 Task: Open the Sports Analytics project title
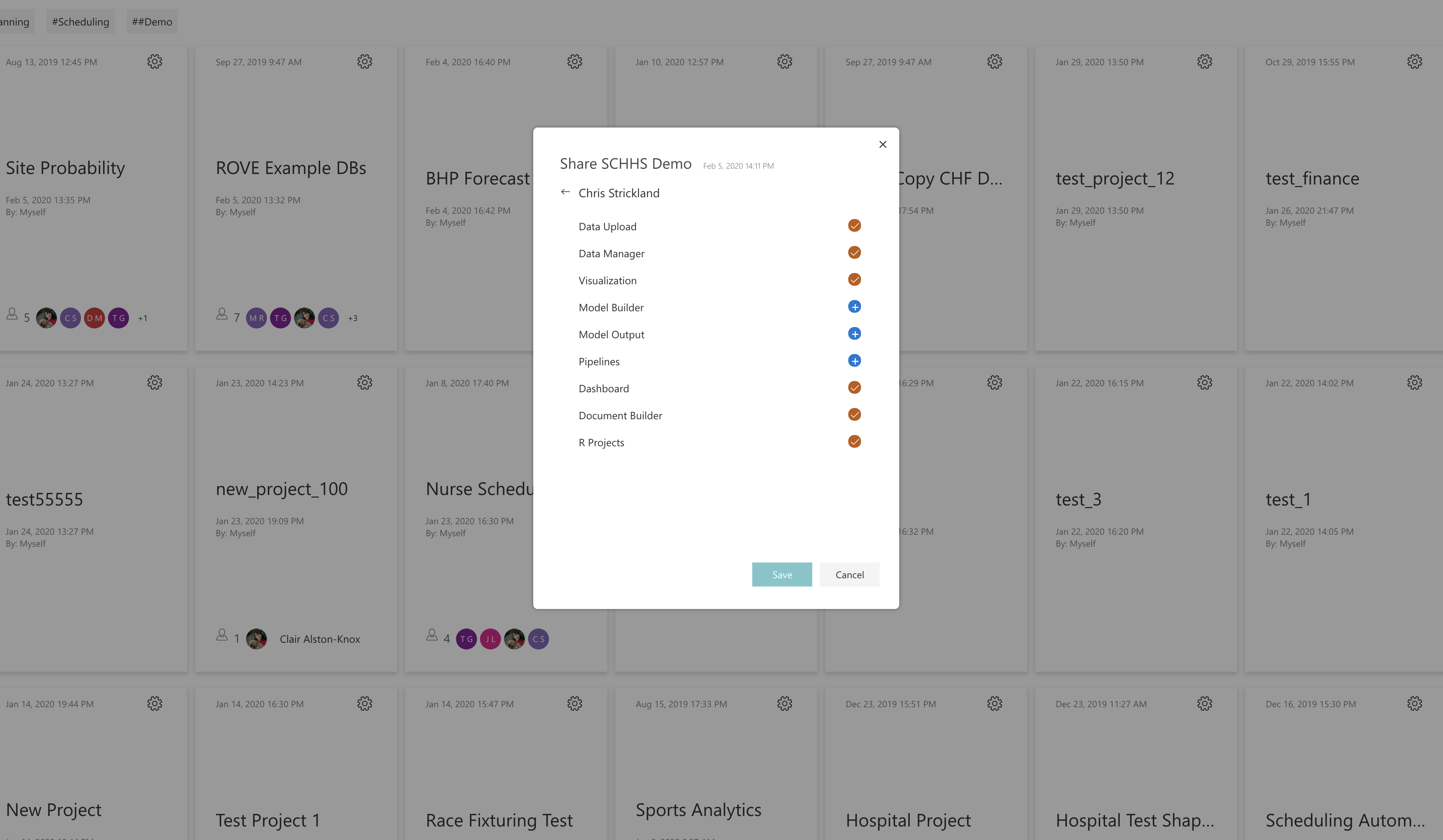(698, 810)
